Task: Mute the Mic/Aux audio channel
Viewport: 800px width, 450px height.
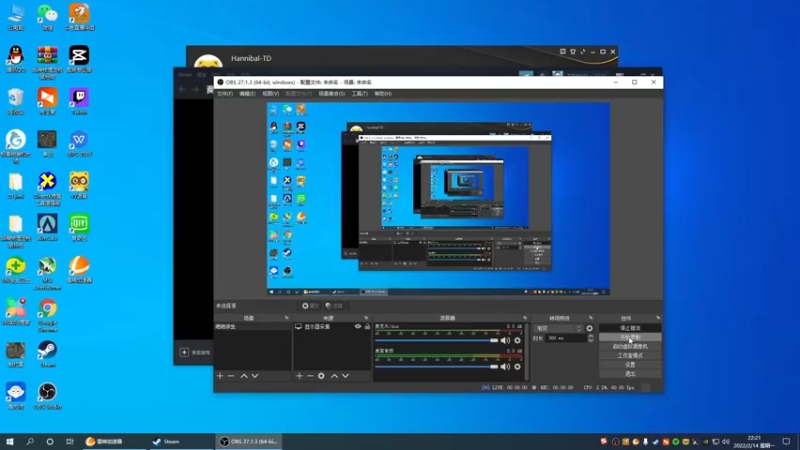Action: pyautogui.click(x=505, y=340)
